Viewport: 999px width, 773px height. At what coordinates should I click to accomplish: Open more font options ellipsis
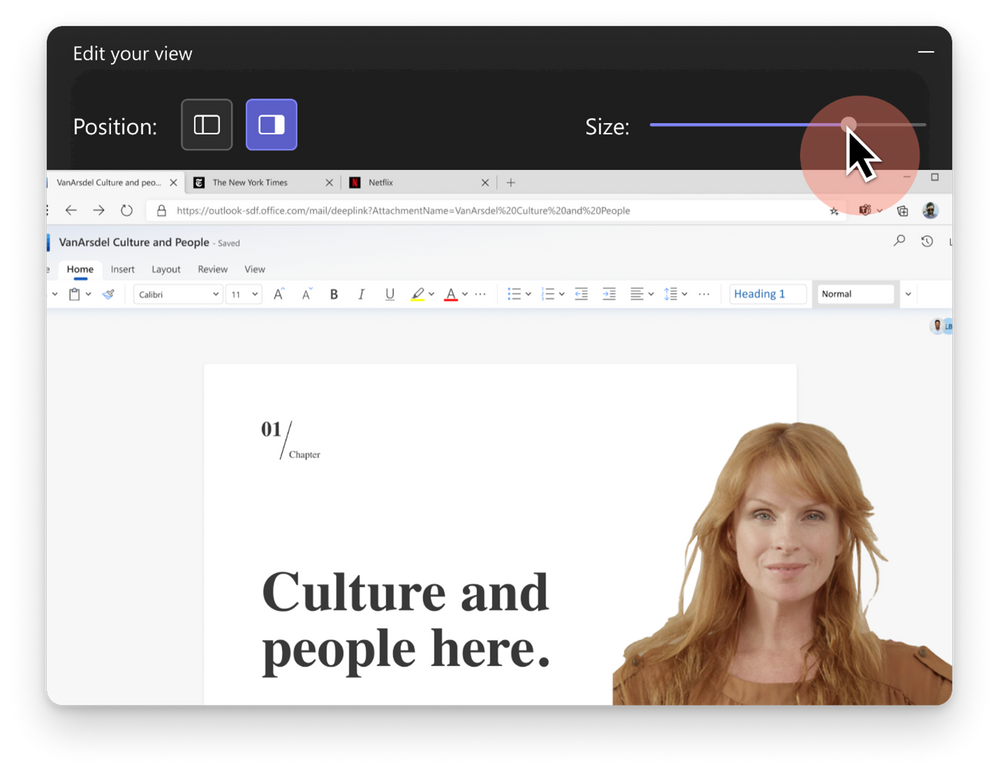(480, 294)
